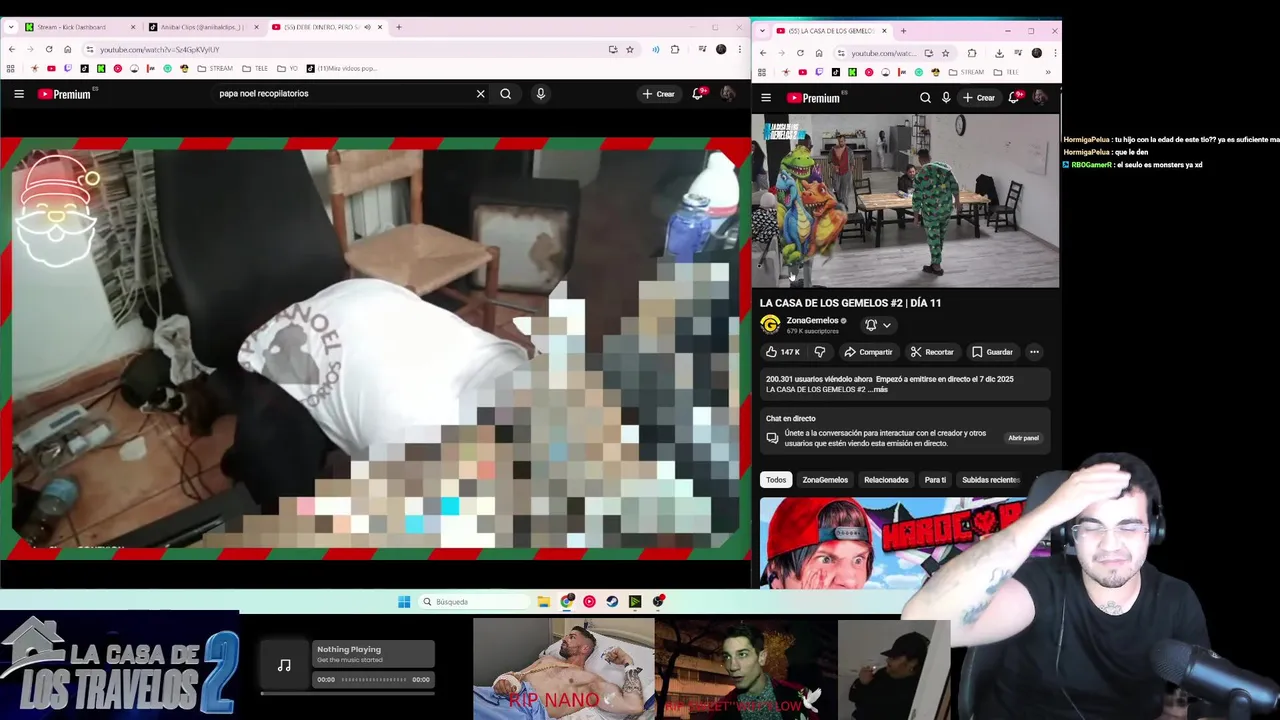Select the ZonaGemelos filter chip

(825, 480)
